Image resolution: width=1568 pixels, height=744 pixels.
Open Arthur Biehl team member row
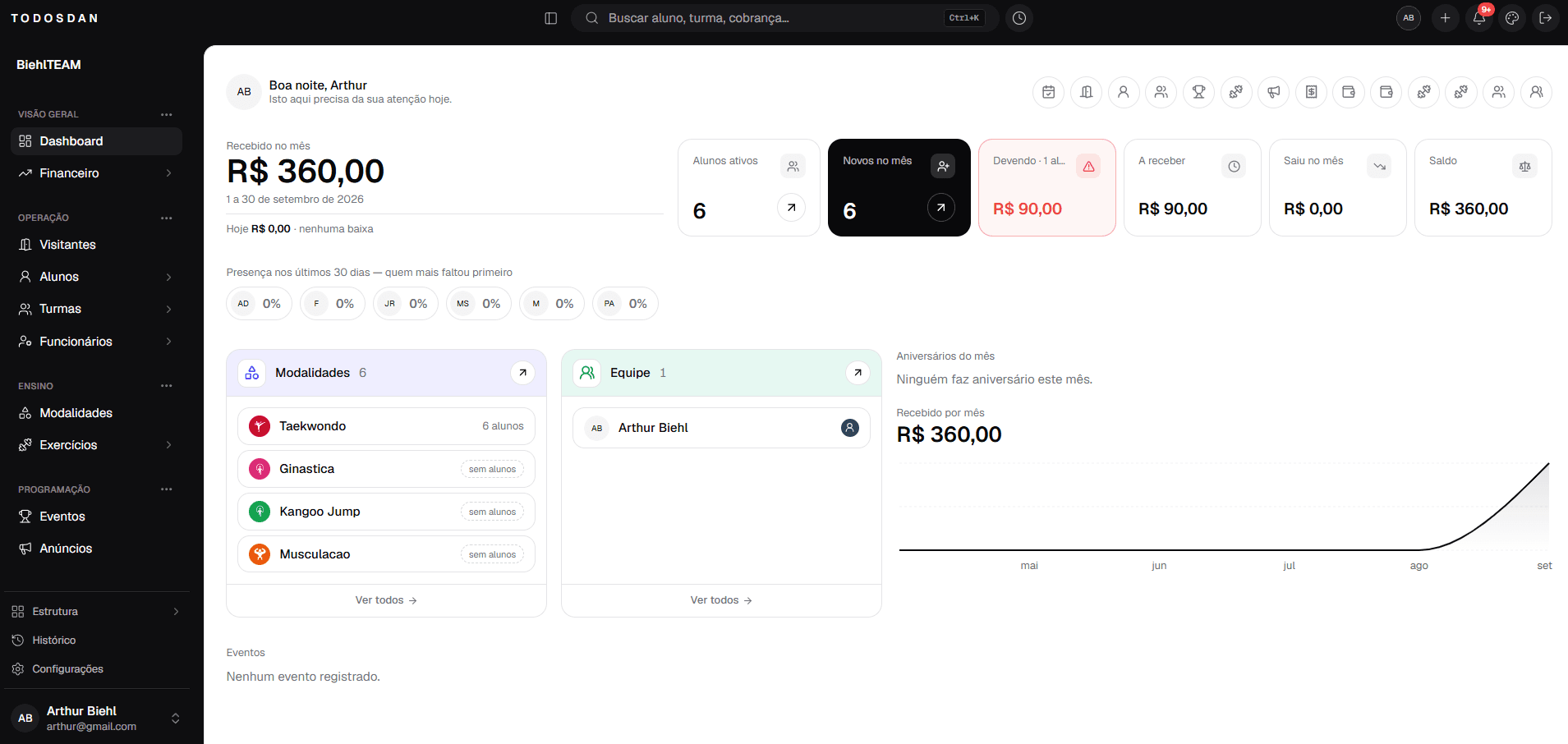coord(721,428)
